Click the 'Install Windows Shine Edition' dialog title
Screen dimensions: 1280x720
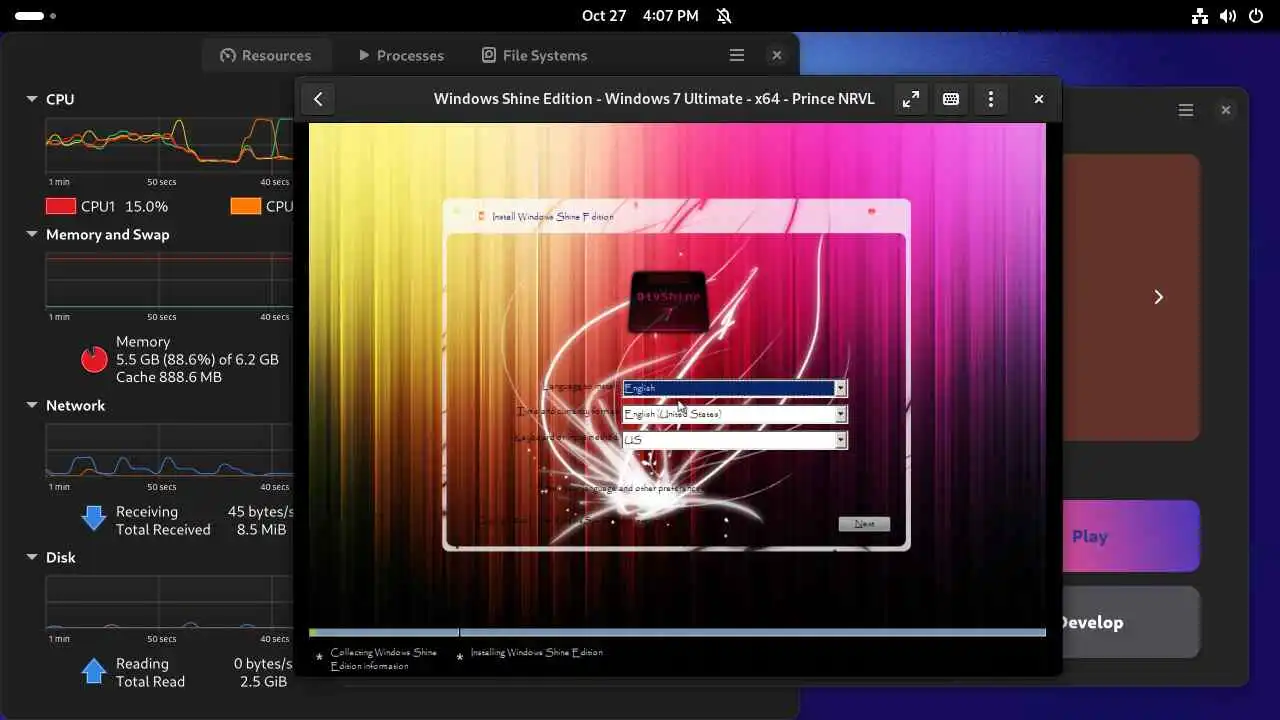pyautogui.click(x=553, y=217)
